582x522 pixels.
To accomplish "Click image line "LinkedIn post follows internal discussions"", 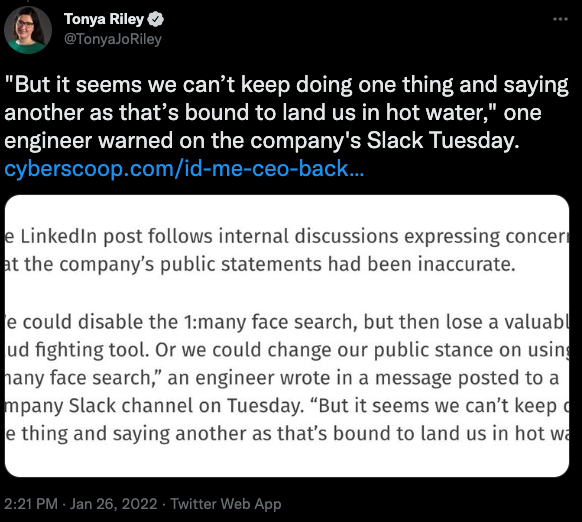I will click(287, 236).
